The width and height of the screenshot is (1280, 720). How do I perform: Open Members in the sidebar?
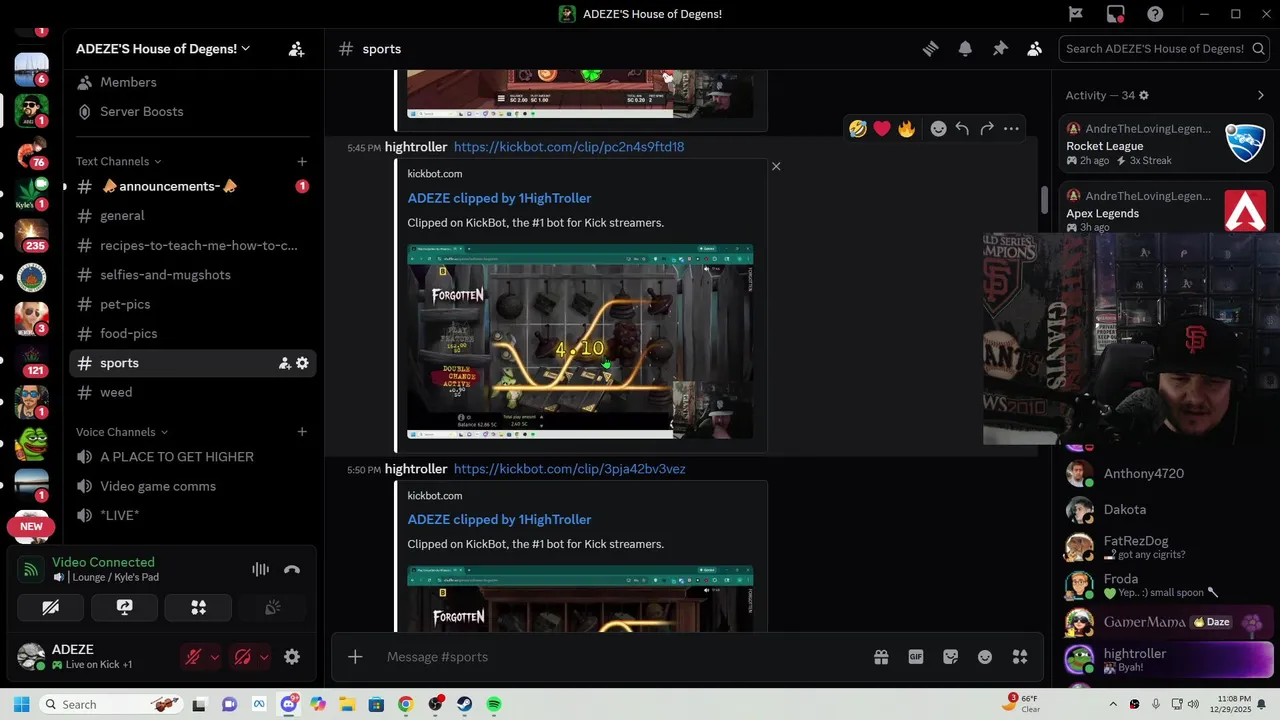[193, 82]
